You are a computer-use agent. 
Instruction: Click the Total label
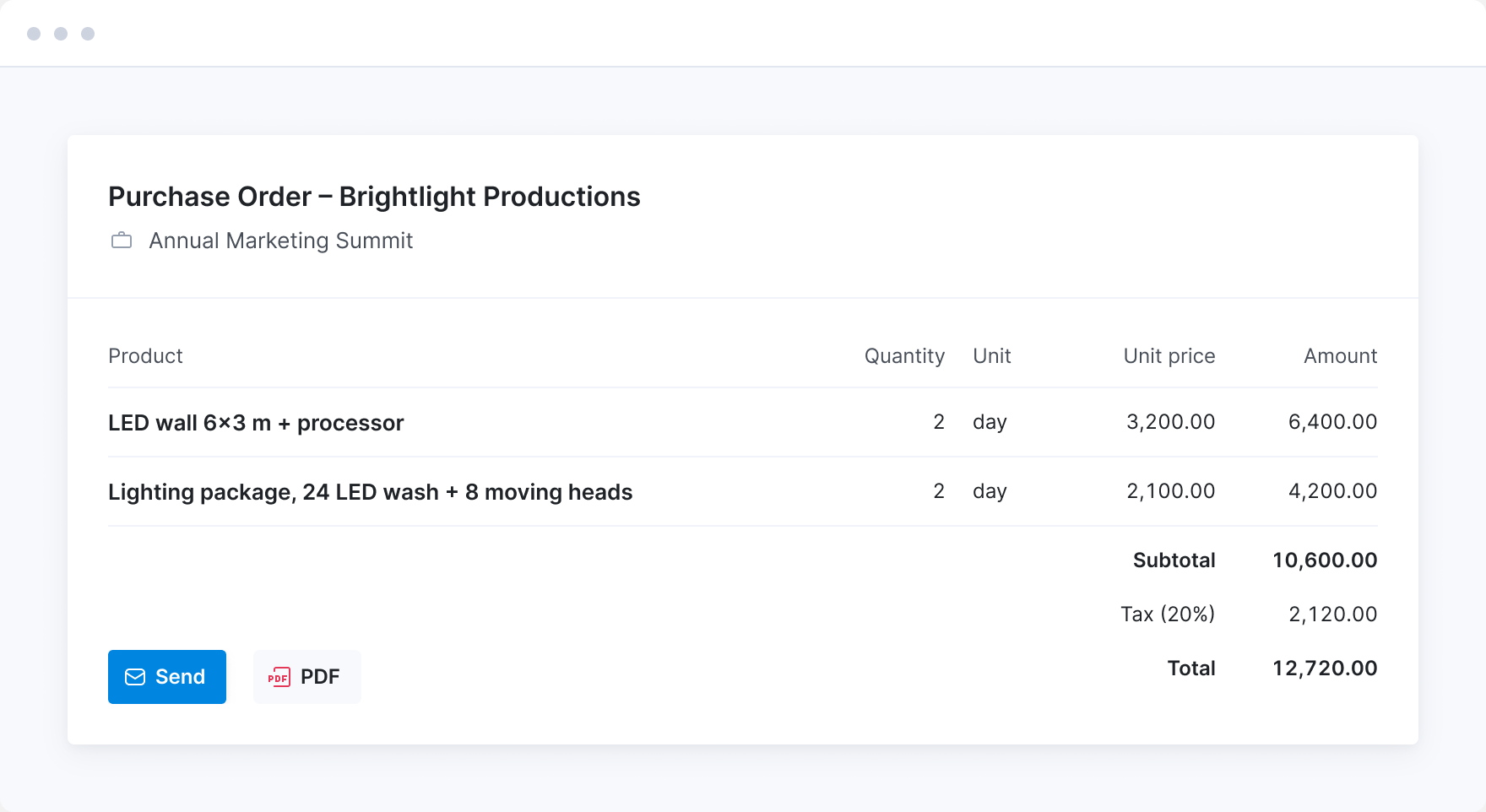pos(1191,669)
